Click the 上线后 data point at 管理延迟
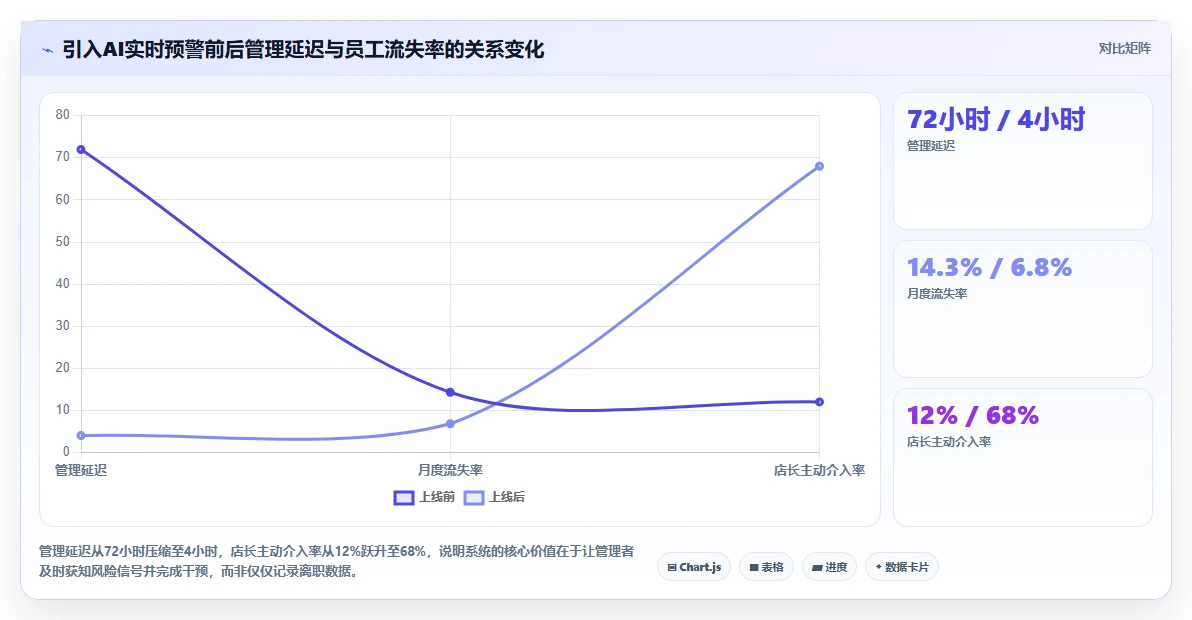The width and height of the screenshot is (1192, 620). pyautogui.click(x=81, y=435)
